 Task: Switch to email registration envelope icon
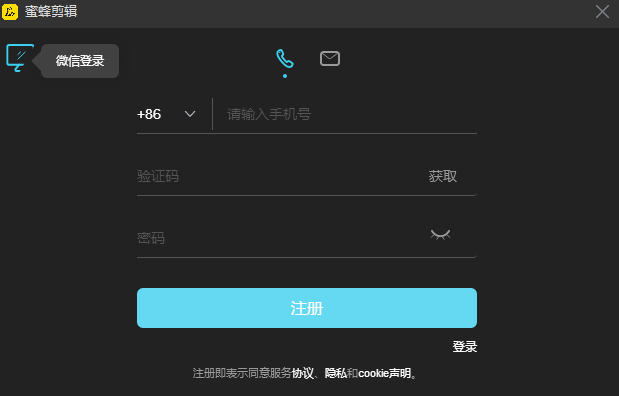pyautogui.click(x=330, y=58)
